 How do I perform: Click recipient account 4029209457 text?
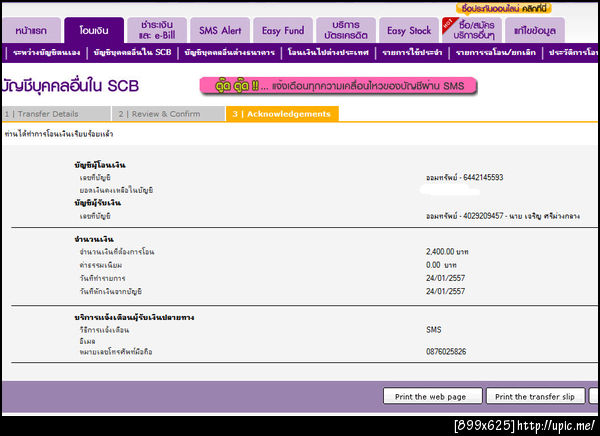(503, 216)
